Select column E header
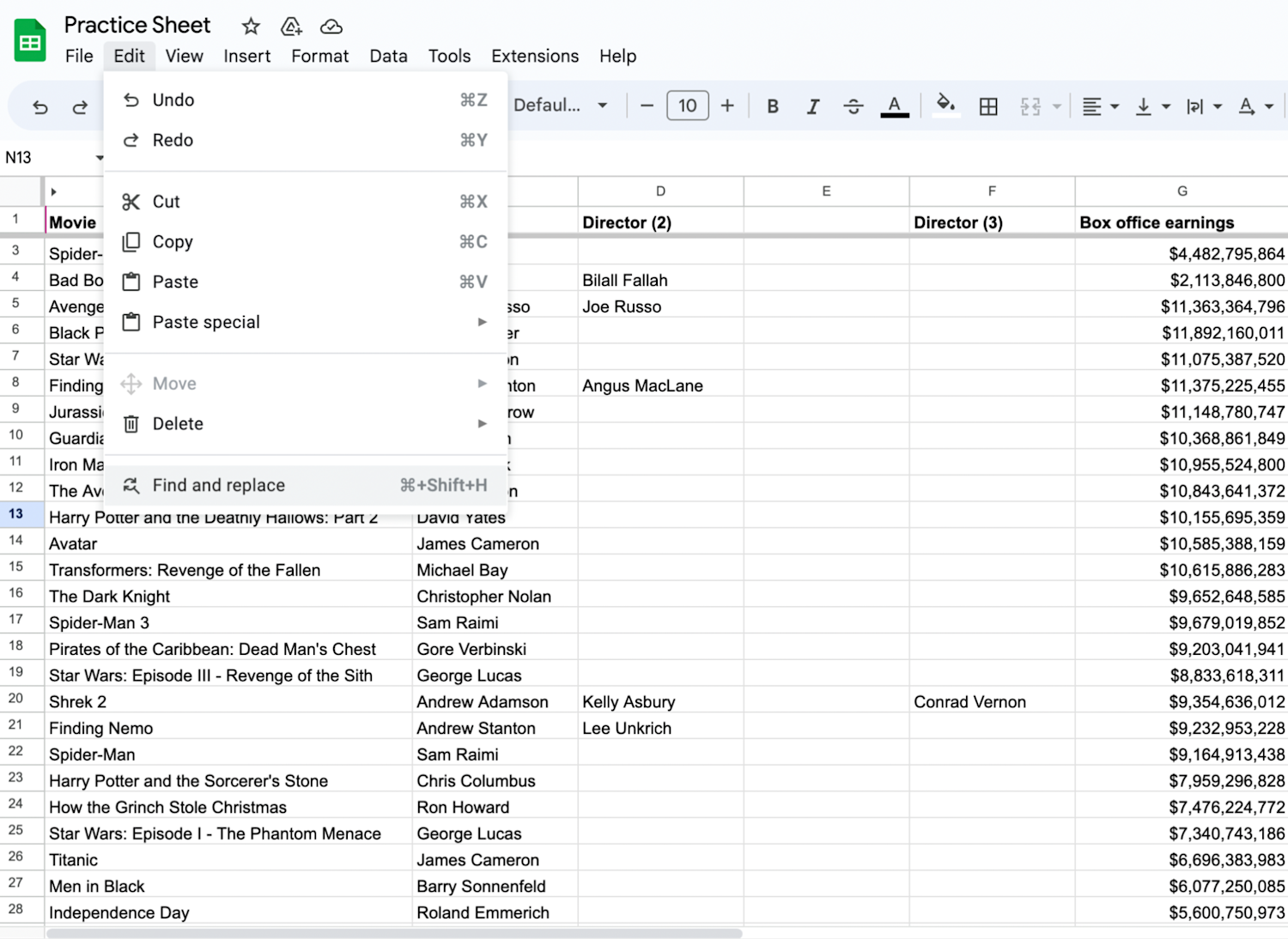1288x939 pixels. [x=826, y=191]
